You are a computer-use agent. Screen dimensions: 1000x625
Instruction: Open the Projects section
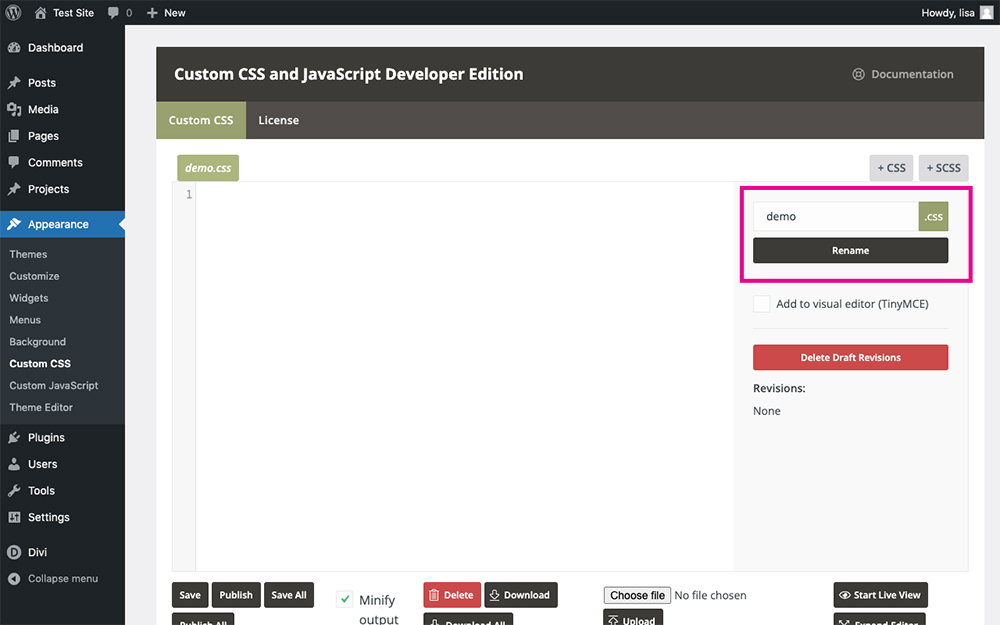62,189
